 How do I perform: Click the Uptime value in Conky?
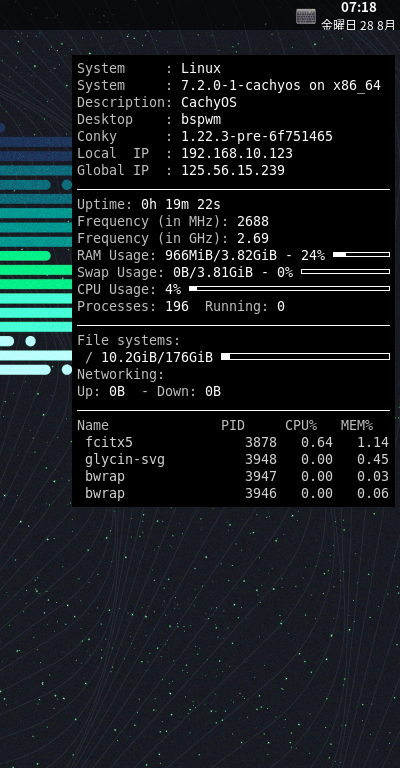tap(181, 204)
